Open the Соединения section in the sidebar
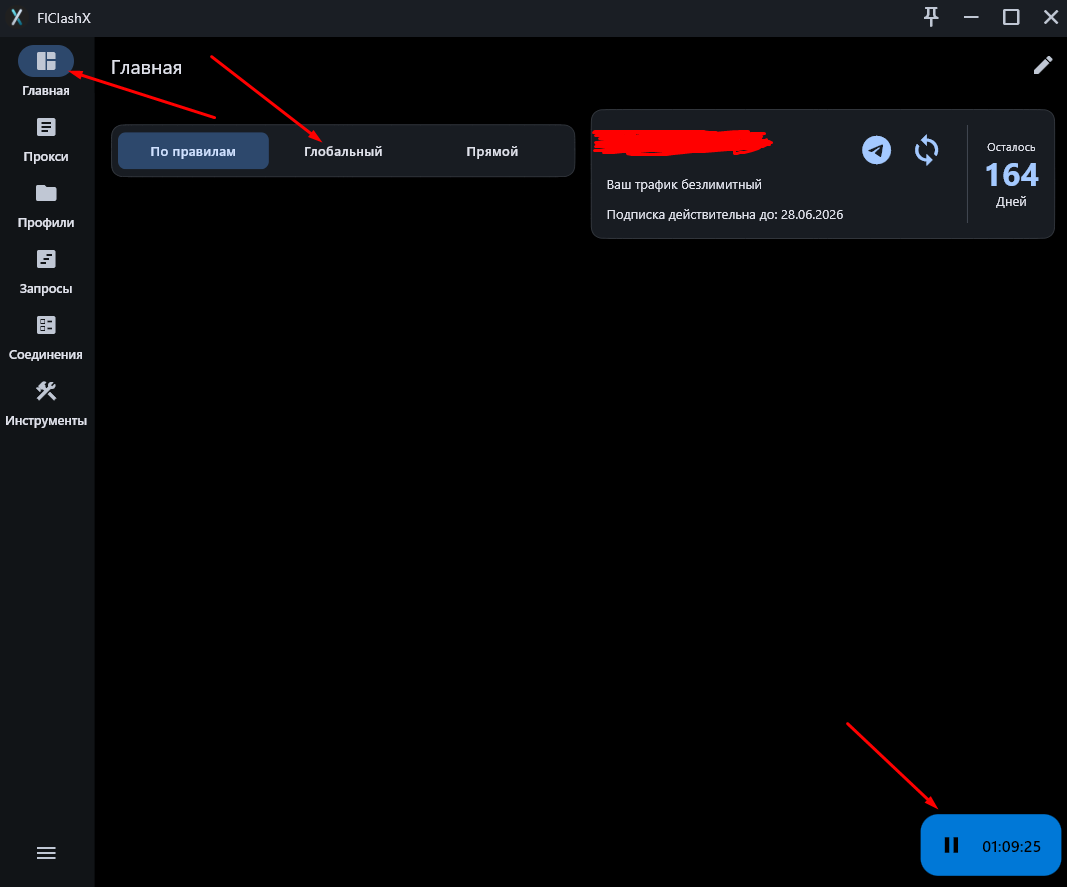This screenshot has width=1067, height=887. pos(46,335)
